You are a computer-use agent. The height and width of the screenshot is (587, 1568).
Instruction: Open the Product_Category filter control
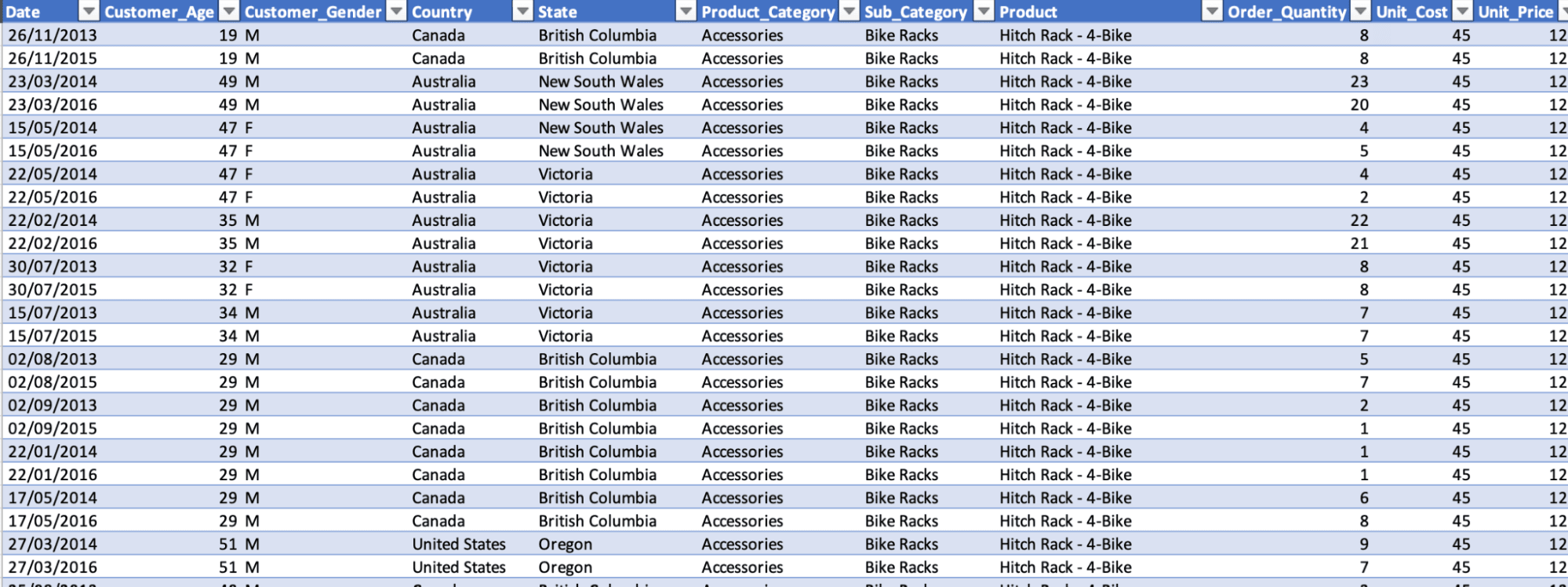(847, 12)
